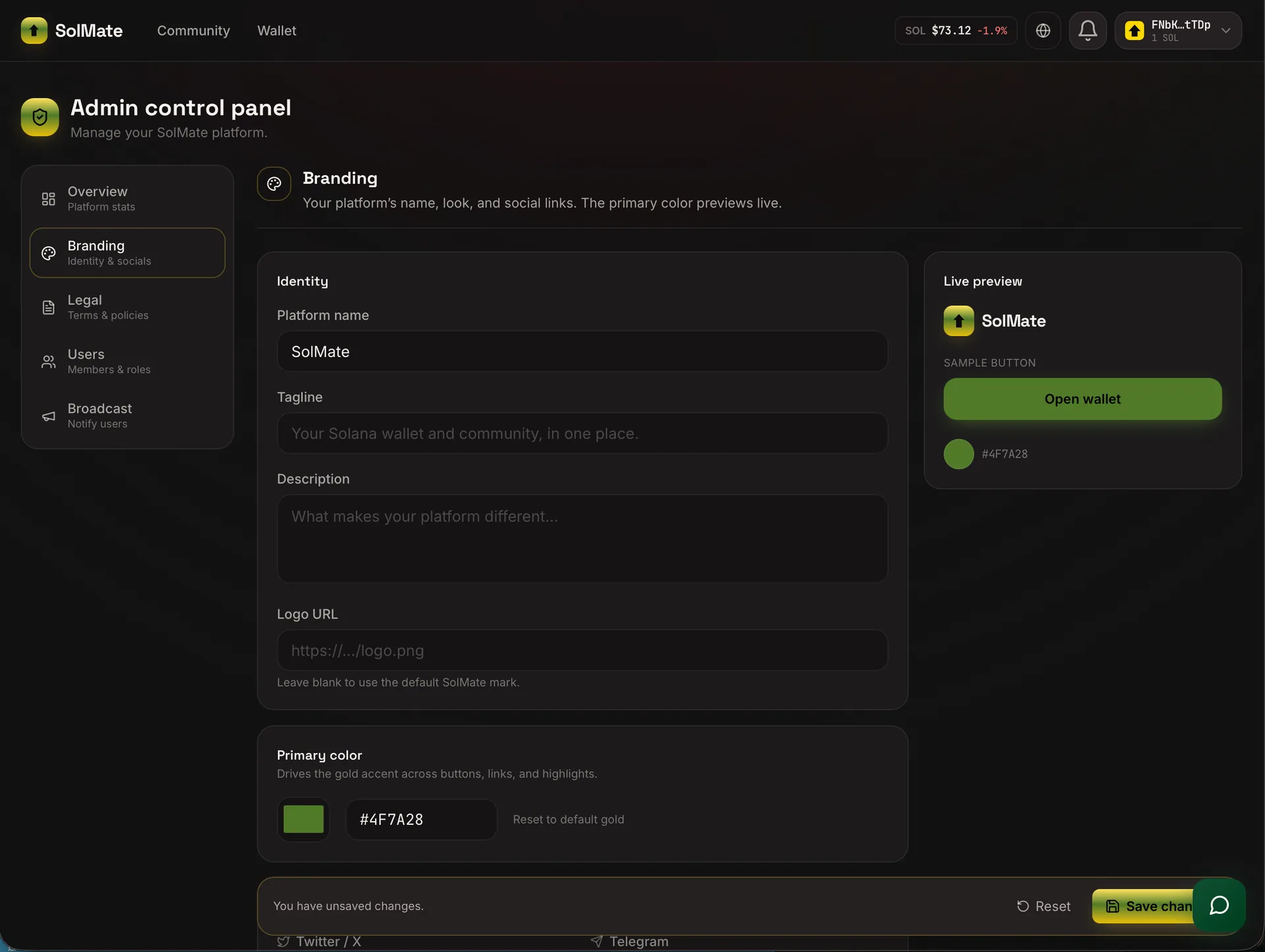Select the Overview Platform stats tab
This screenshot has height=952, width=1265.
click(127, 198)
